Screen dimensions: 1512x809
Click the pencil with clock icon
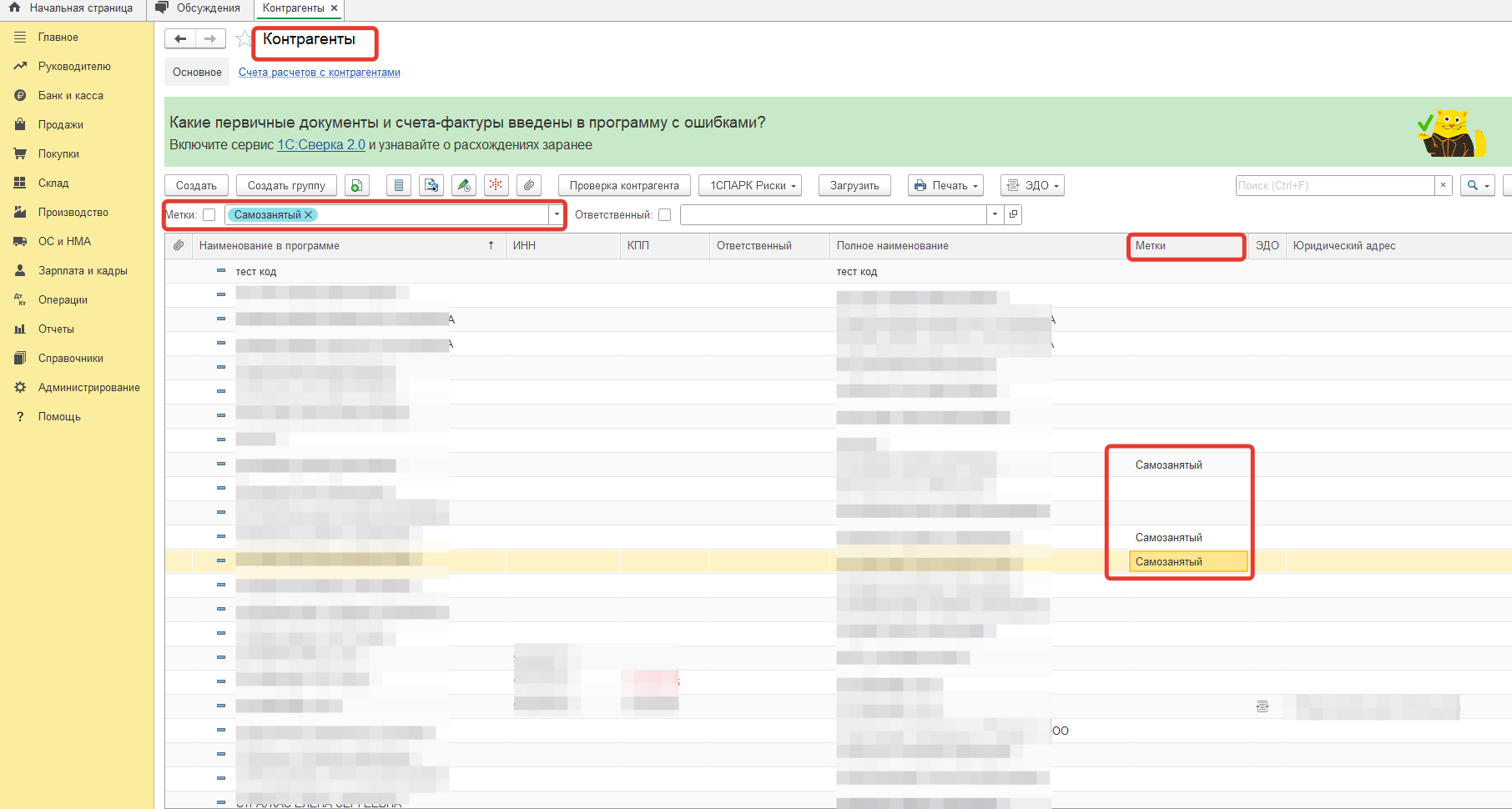[x=464, y=185]
